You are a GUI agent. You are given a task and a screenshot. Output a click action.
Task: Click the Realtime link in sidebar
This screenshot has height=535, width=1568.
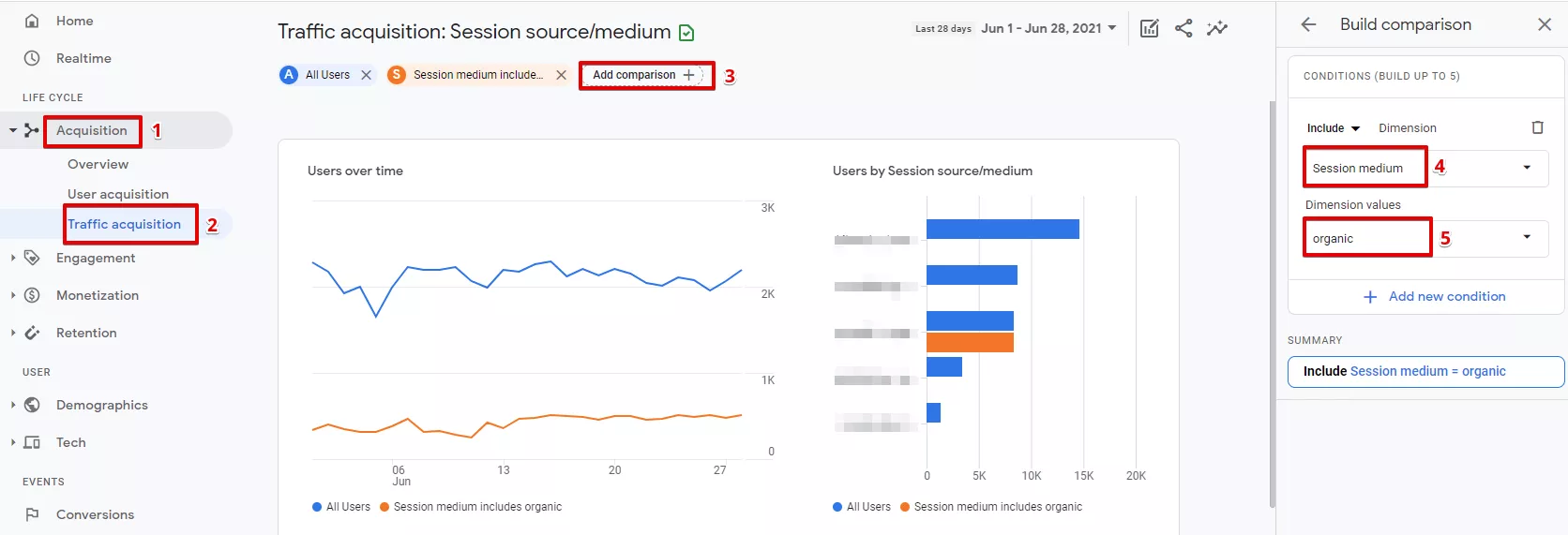[x=83, y=58]
